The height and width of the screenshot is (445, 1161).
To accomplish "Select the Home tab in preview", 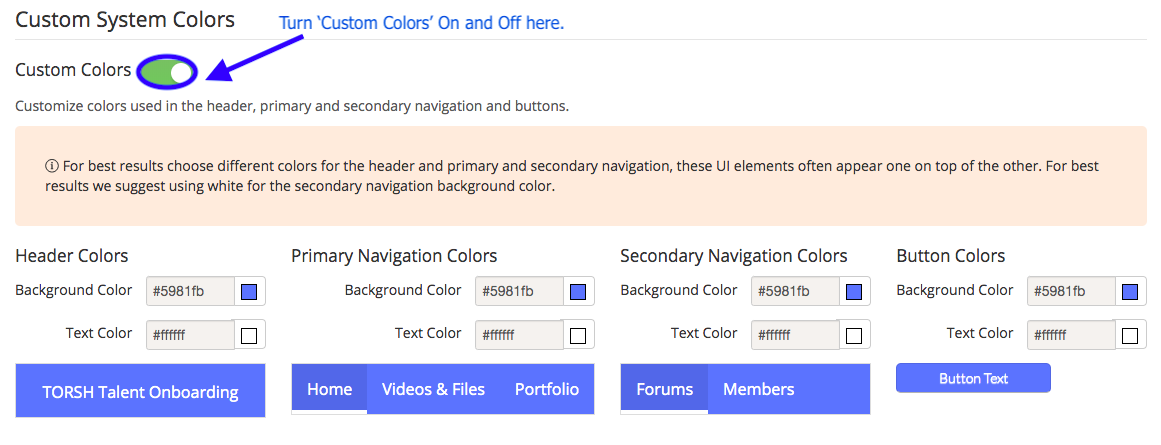I will coord(329,389).
